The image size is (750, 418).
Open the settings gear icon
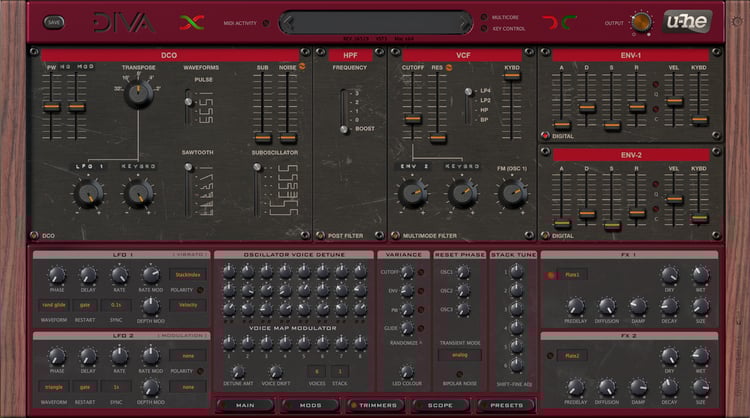737,22
